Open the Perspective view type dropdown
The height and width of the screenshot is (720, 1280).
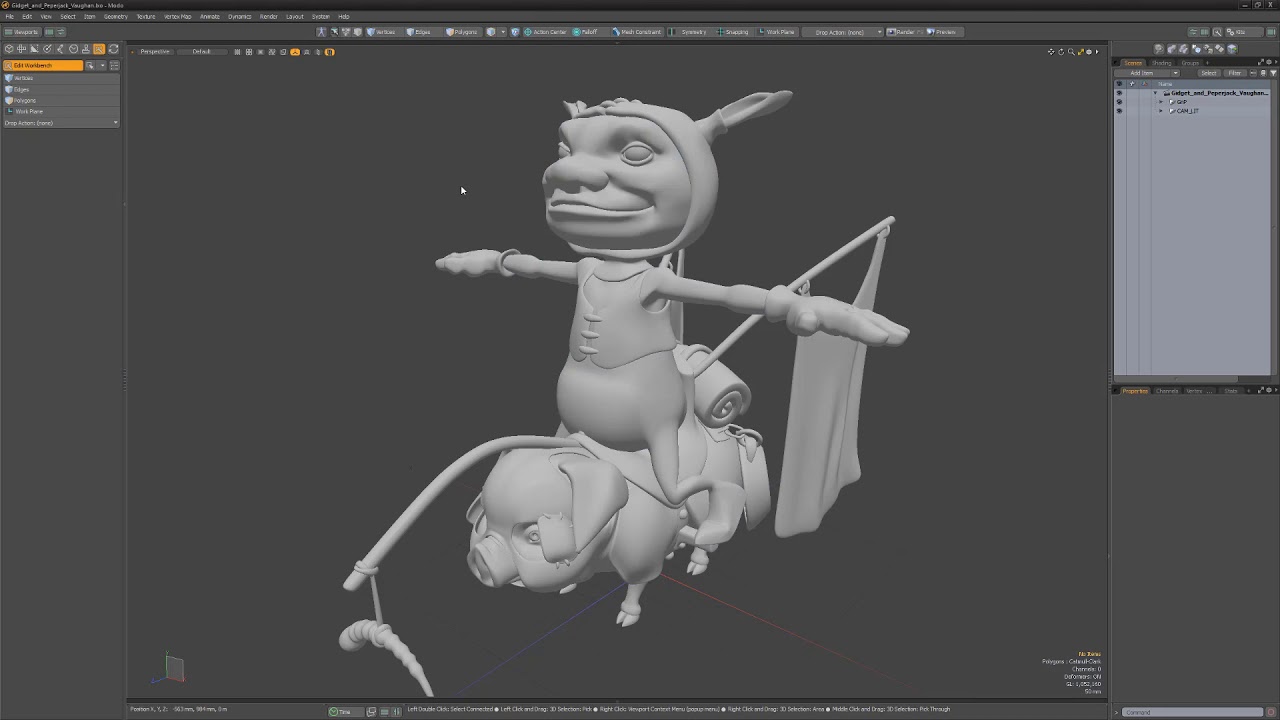click(155, 51)
